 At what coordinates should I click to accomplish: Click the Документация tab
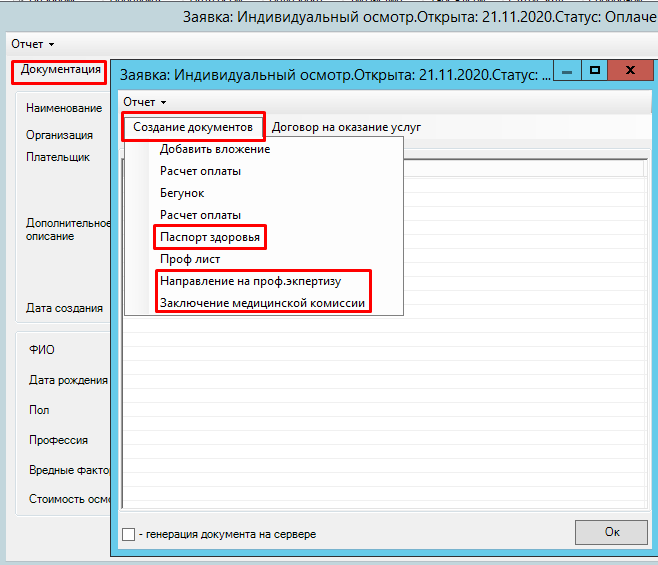tap(60, 70)
